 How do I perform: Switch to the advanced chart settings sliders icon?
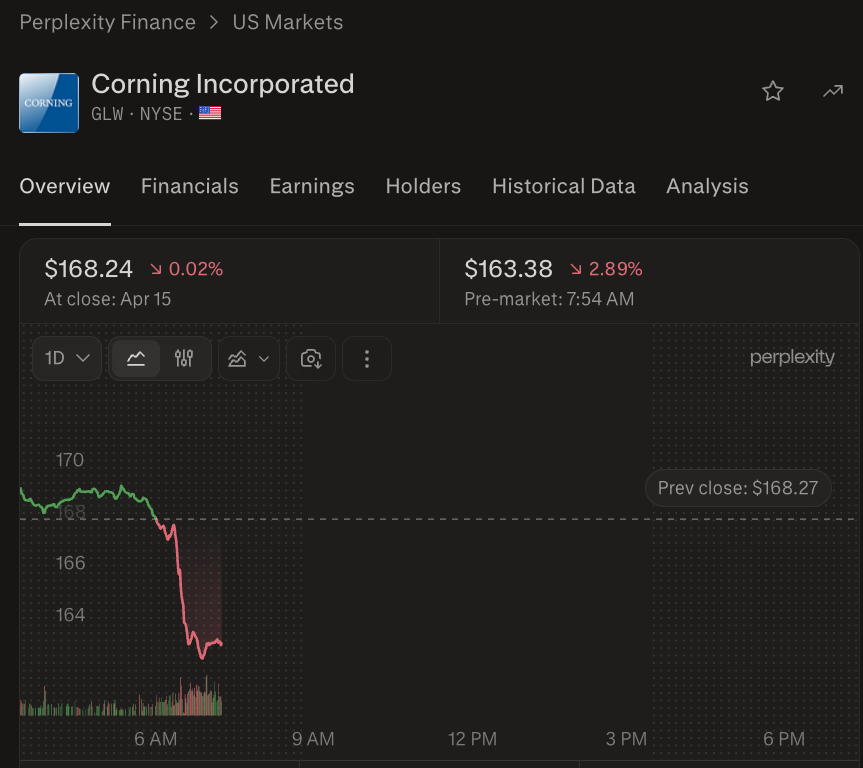[184, 358]
